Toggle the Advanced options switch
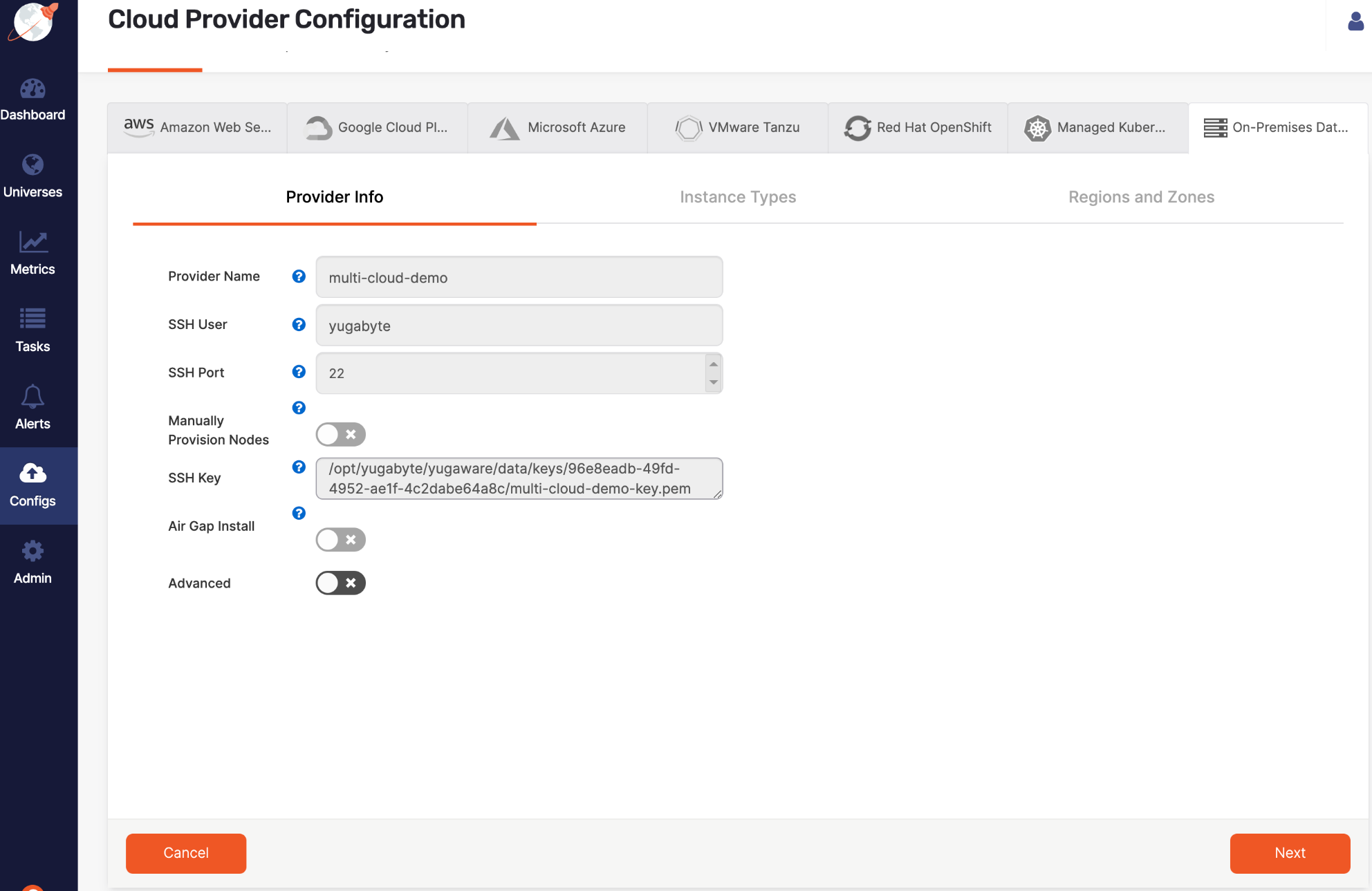Screen dimensions: 1372x891 (x=340, y=583)
